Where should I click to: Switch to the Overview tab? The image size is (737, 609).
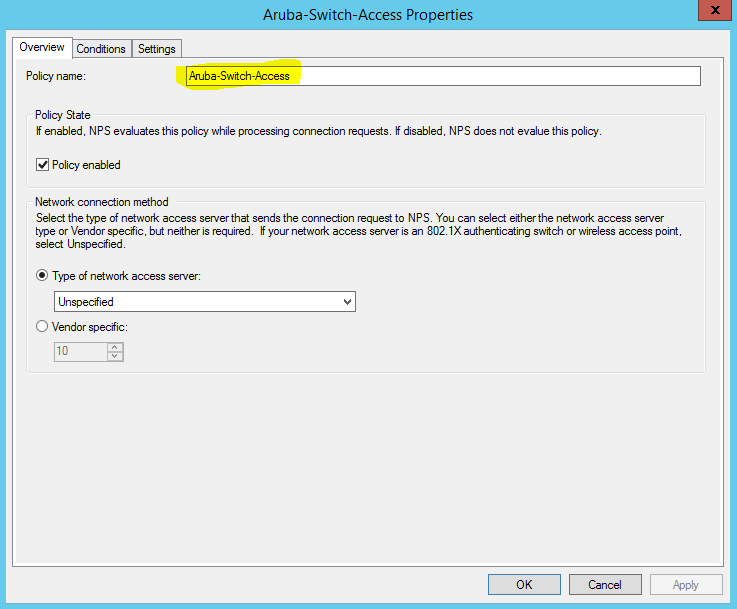(42, 47)
